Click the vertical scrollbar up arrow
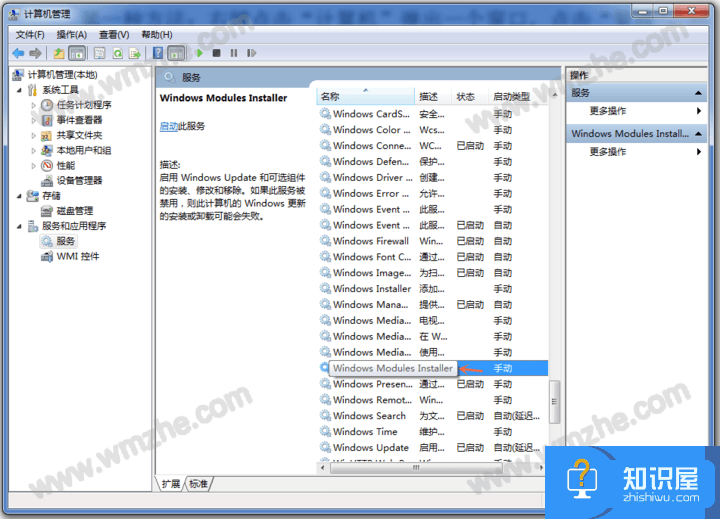Viewport: 720px width, 519px height. pyautogui.click(x=554, y=95)
